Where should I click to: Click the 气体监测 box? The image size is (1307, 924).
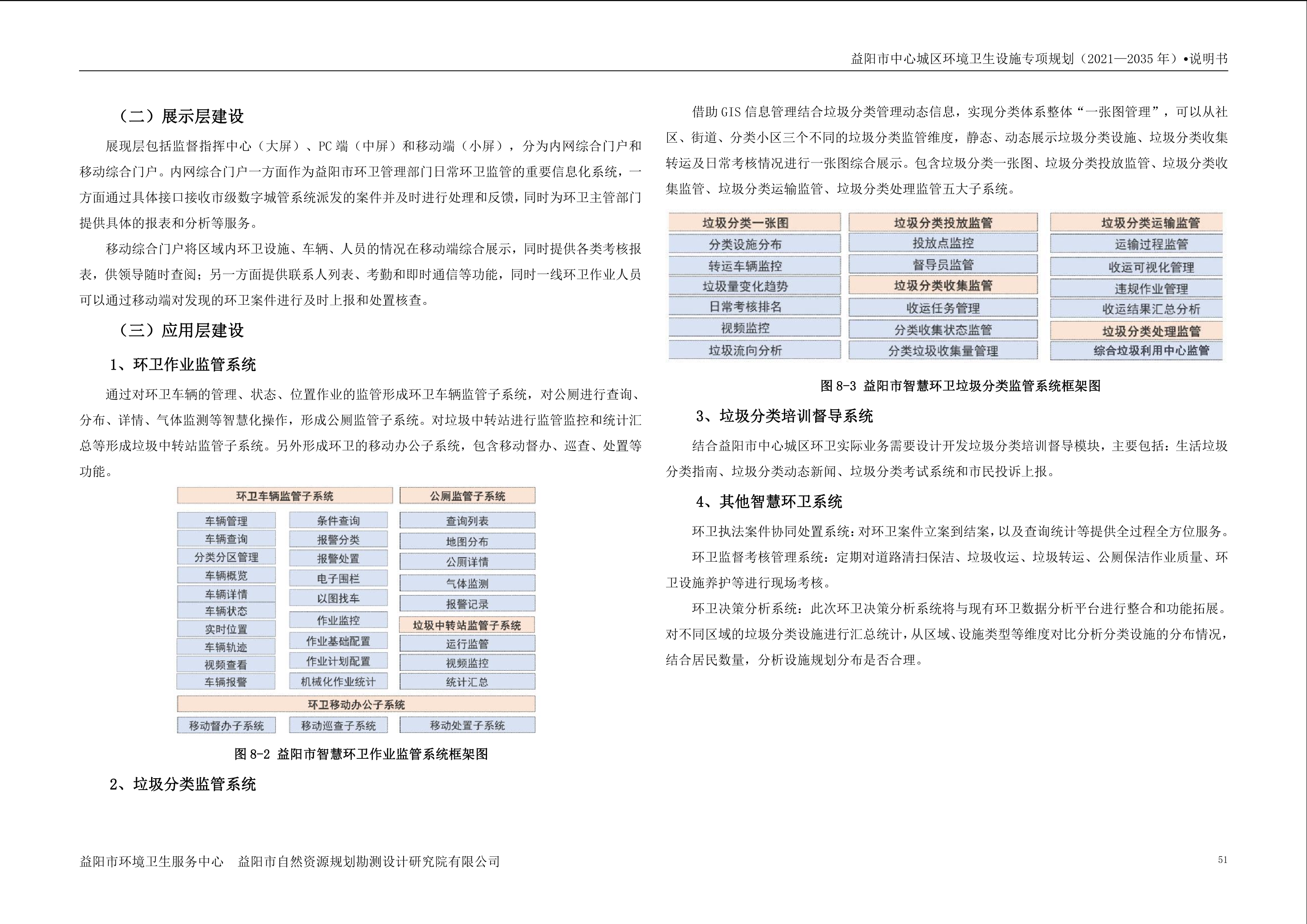coord(467,584)
